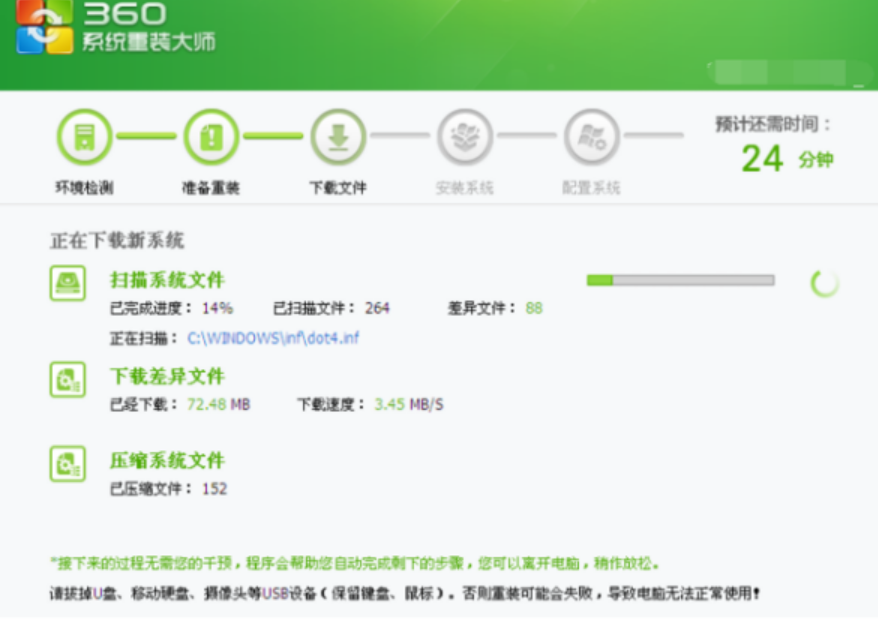The image size is (878, 641).
Task: Click the spinning loading indicator
Action: (825, 283)
